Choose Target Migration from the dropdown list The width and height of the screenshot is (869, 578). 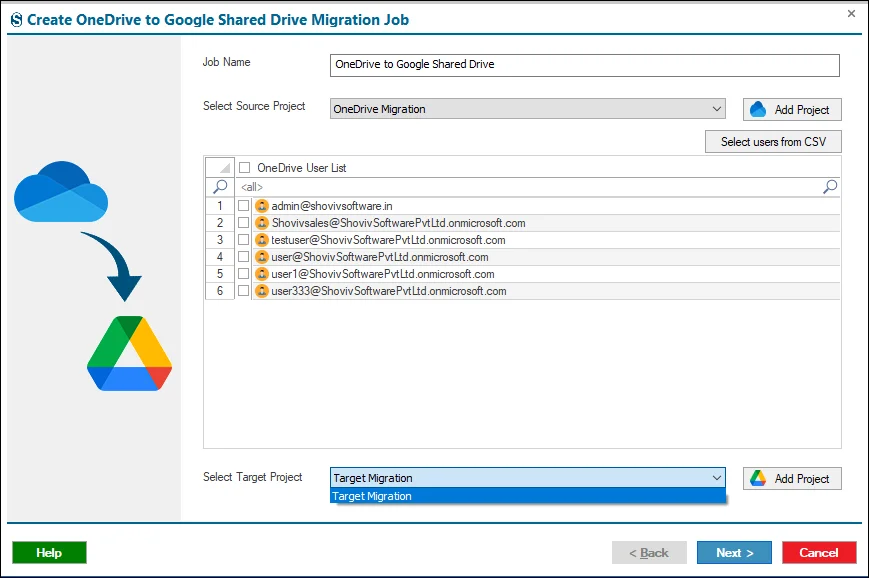coord(528,496)
